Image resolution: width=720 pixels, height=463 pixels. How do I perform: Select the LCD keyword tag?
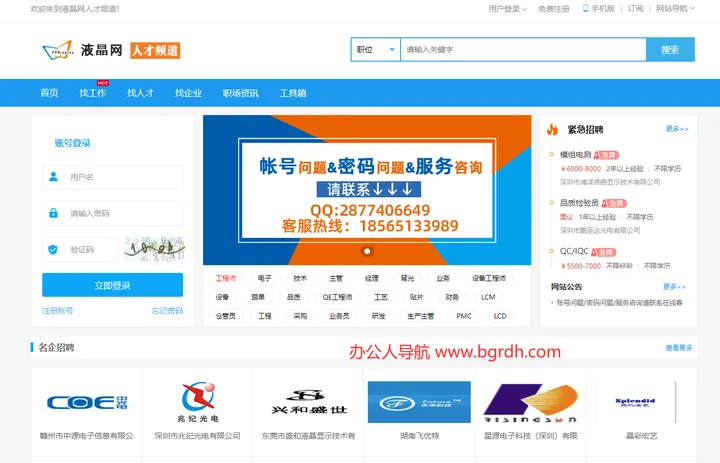click(500, 316)
